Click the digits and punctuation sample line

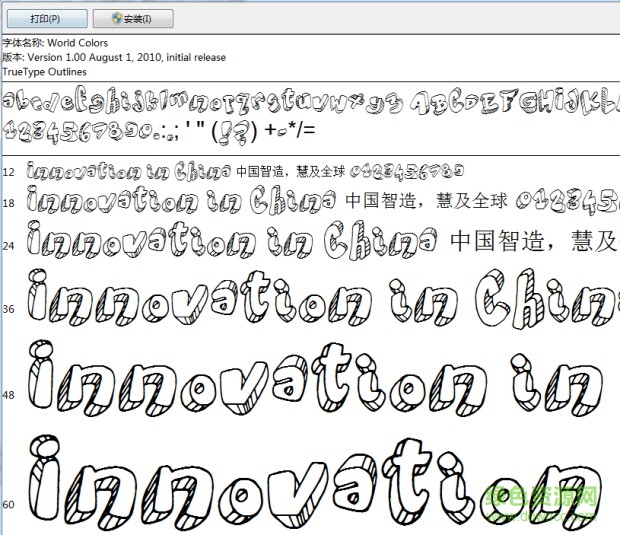tap(160, 130)
